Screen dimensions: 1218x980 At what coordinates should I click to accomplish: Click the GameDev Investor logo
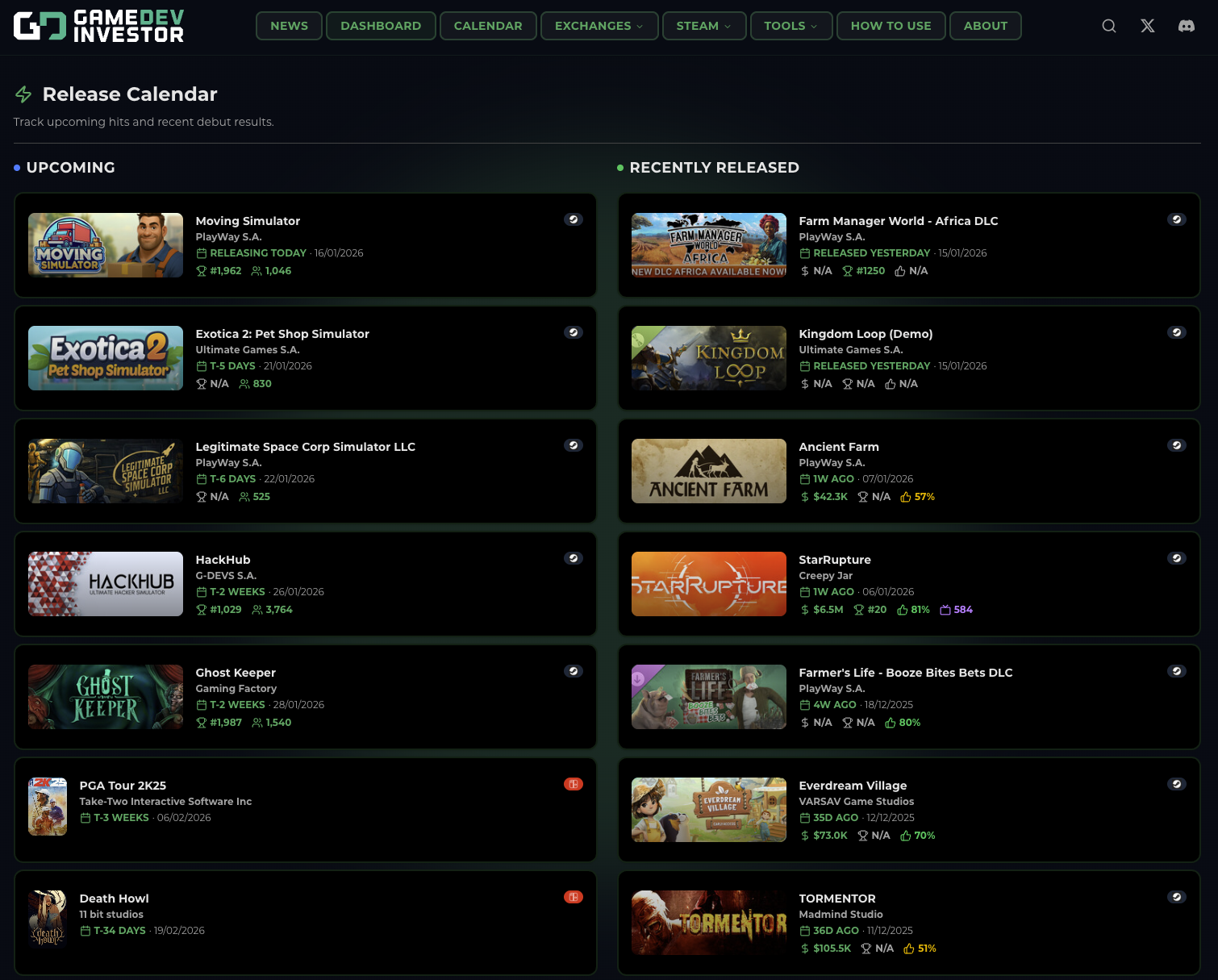click(99, 26)
